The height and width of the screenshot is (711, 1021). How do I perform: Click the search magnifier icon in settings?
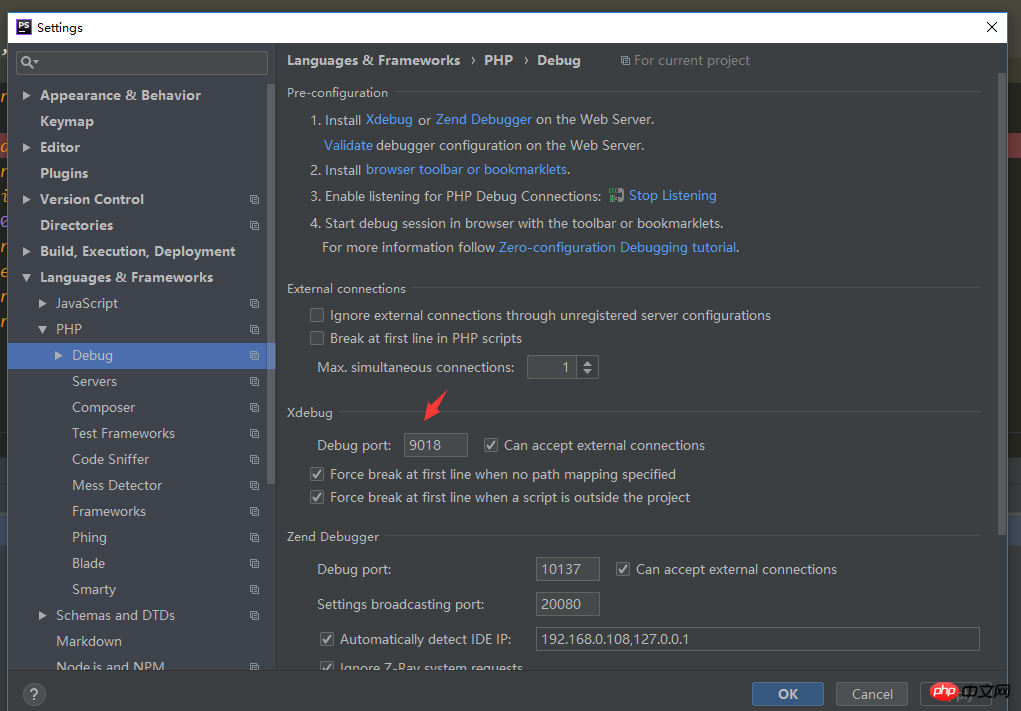click(x=29, y=63)
